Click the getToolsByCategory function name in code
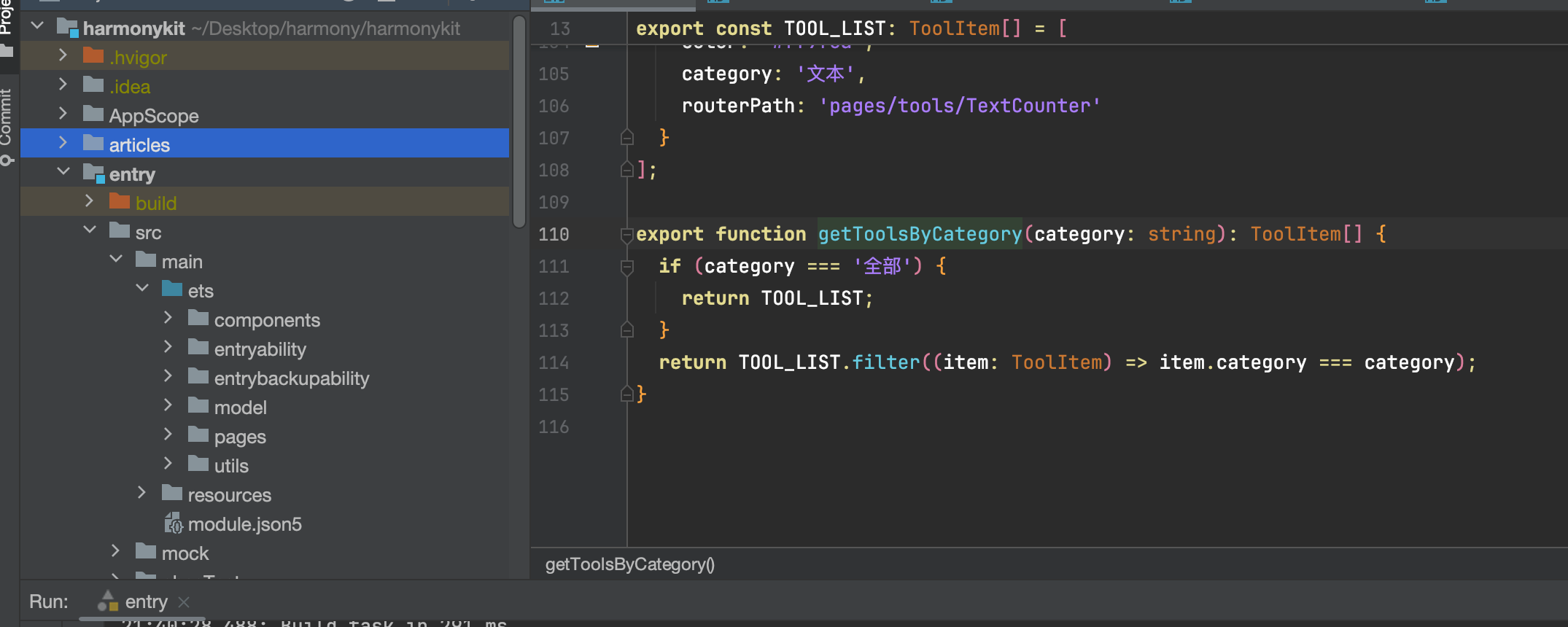Screen dimensions: 1568x627 click(x=920, y=234)
